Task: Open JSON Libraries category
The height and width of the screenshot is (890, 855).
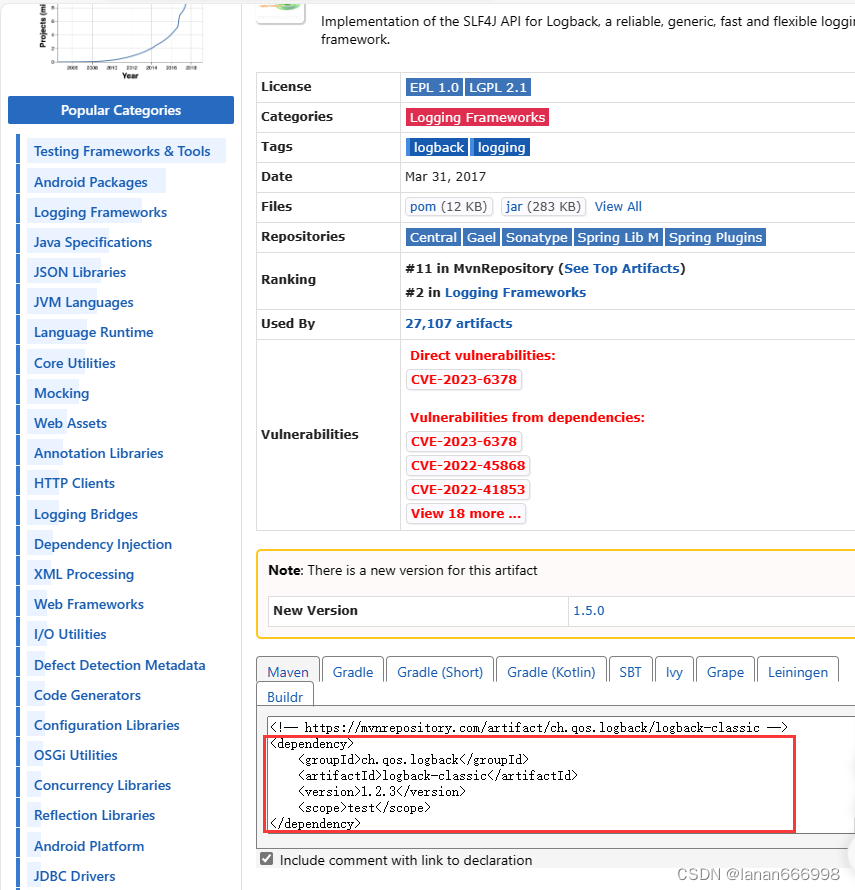Action: pyautogui.click(x=80, y=272)
